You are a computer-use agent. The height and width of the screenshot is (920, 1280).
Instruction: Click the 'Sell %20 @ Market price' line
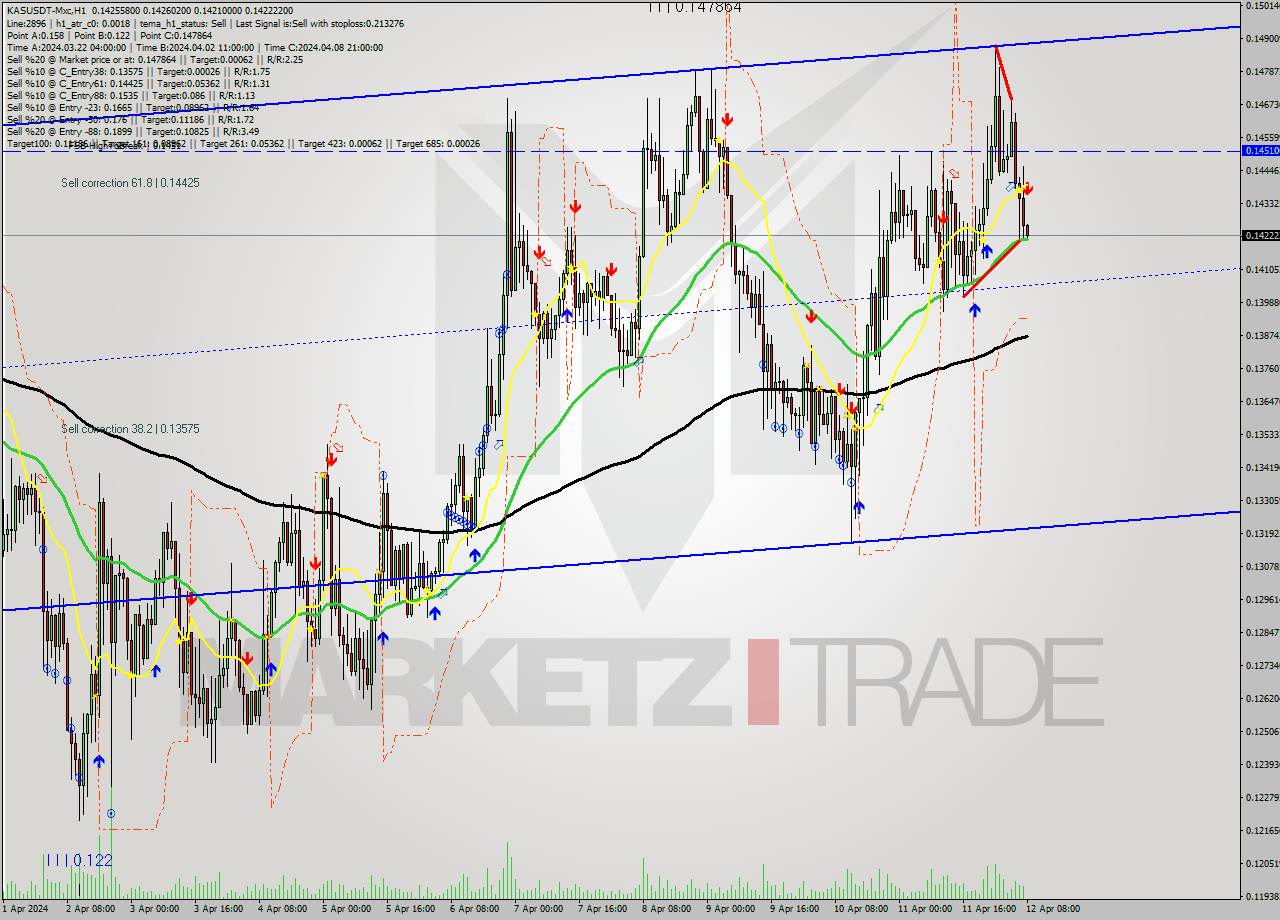point(154,59)
